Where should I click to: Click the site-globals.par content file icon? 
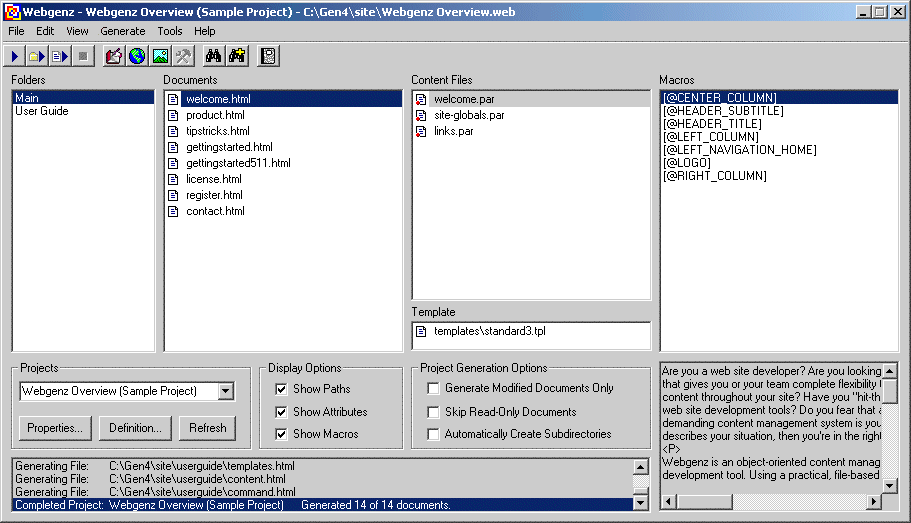pyautogui.click(x=421, y=116)
